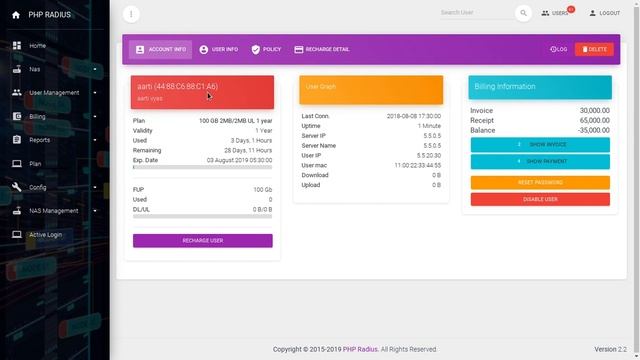Open Active Login in the sidebar

coord(46,235)
